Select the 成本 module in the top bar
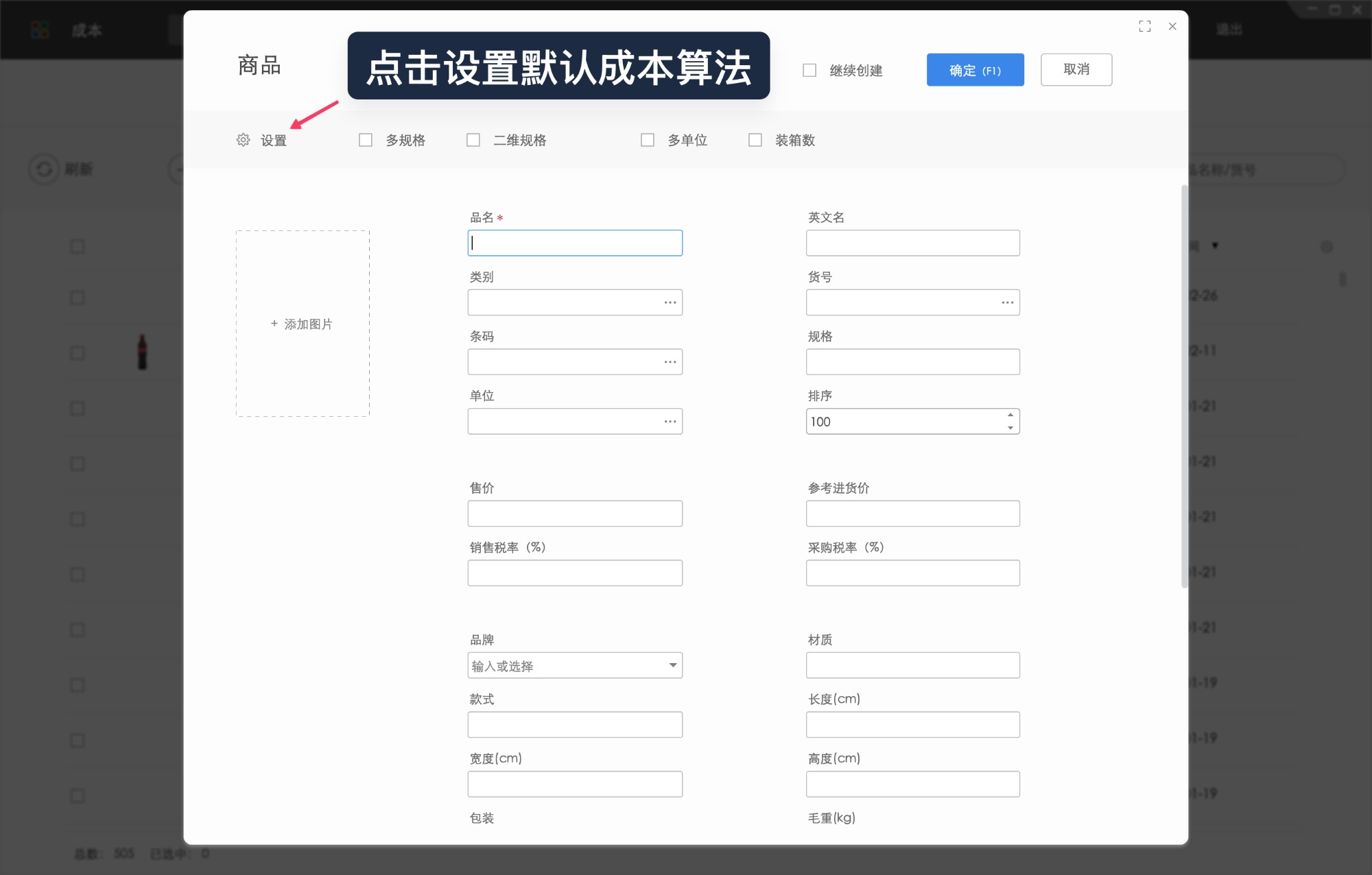Viewport: 1372px width, 875px height. (86, 30)
